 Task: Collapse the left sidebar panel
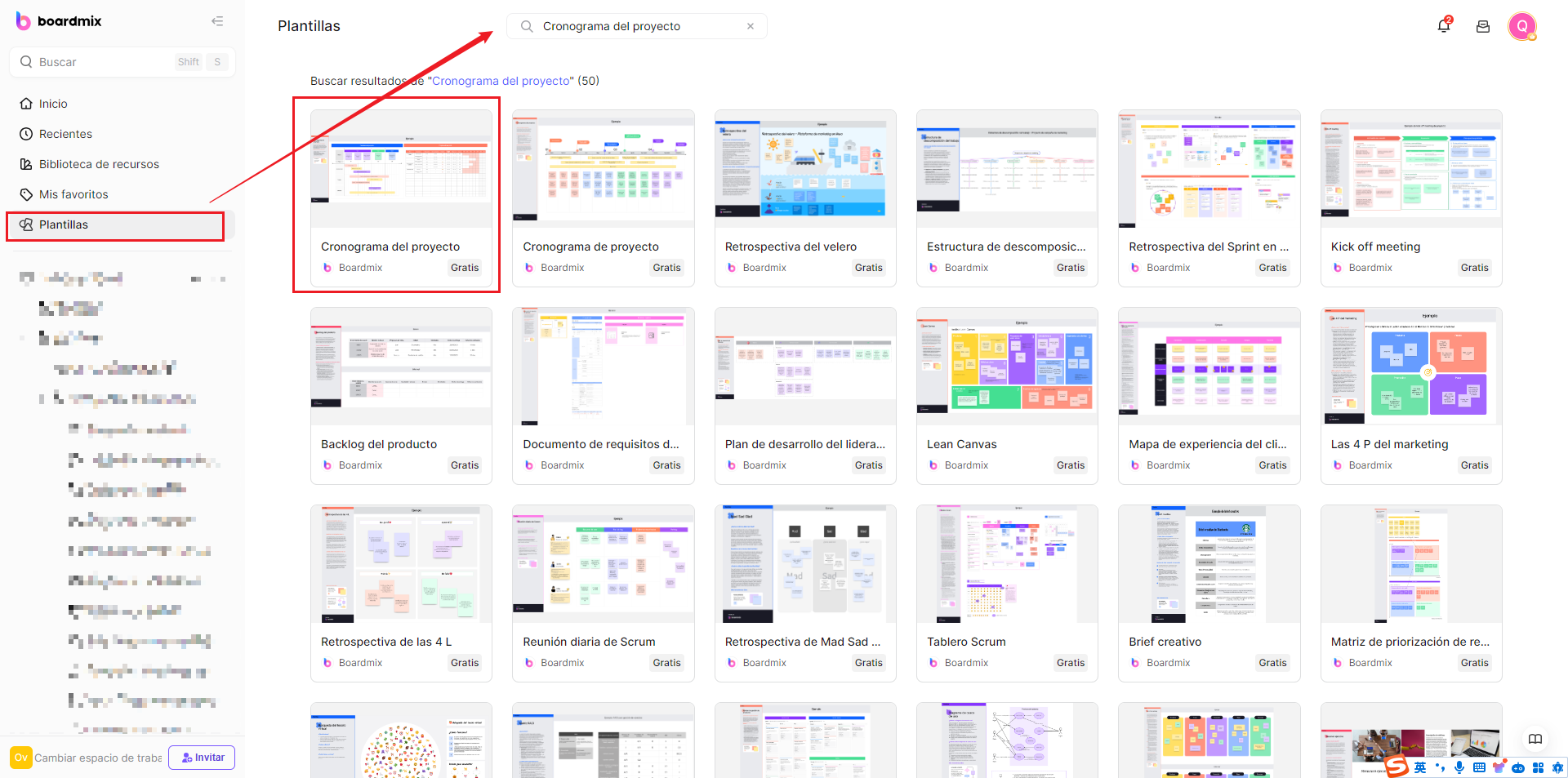(x=217, y=21)
